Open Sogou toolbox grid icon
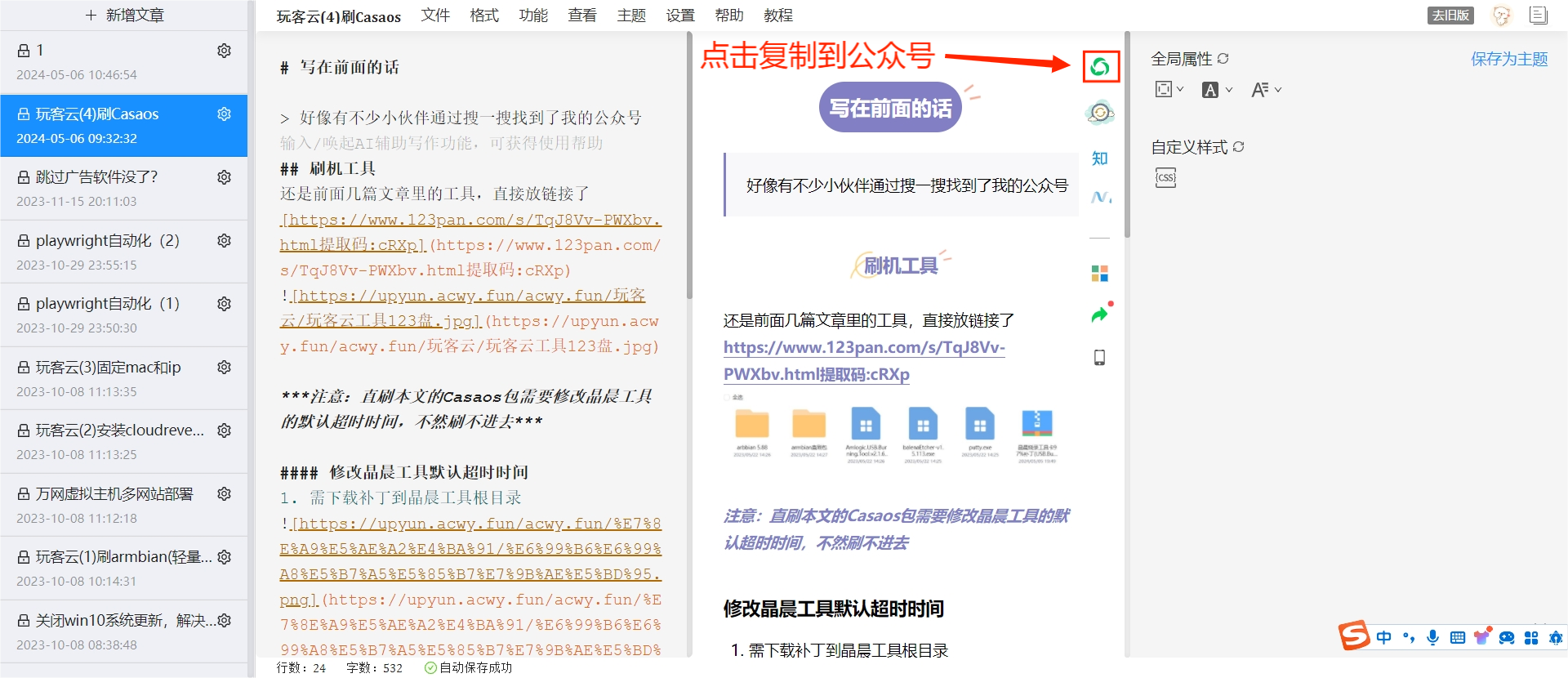The height and width of the screenshot is (678, 1568). (x=1531, y=637)
